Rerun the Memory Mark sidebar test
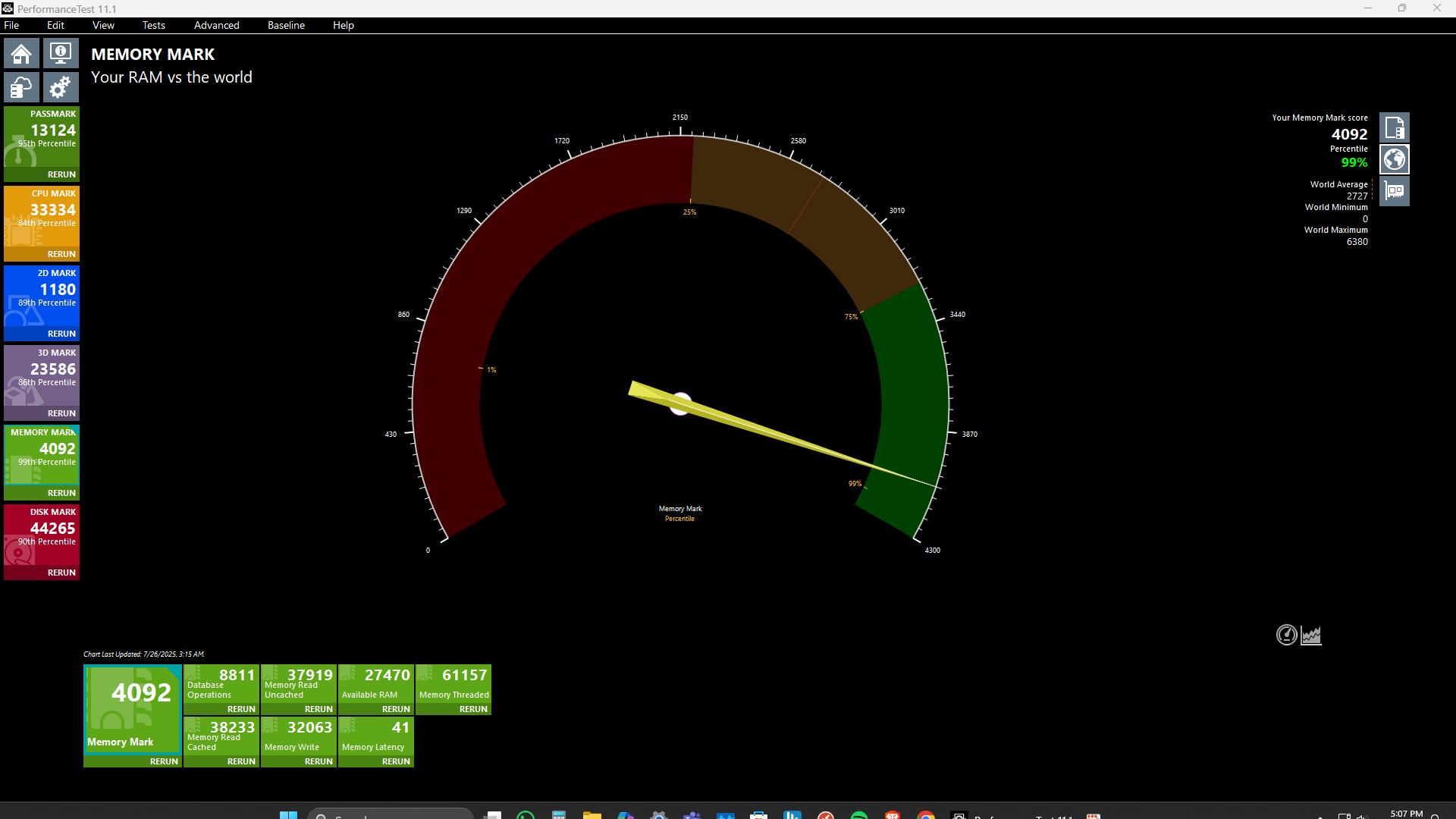 point(61,493)
